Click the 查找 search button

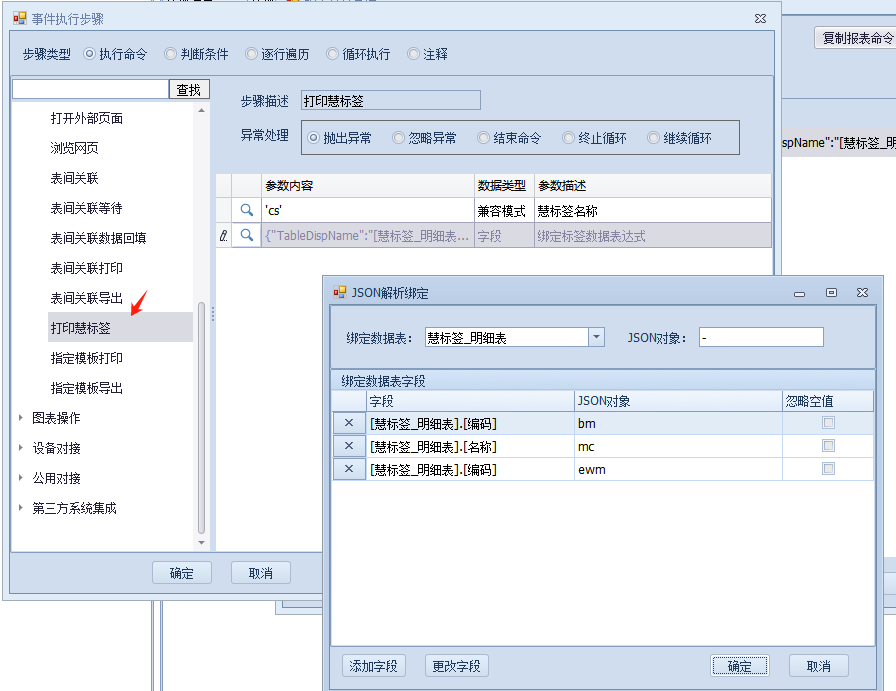click(x=189, y=90)
